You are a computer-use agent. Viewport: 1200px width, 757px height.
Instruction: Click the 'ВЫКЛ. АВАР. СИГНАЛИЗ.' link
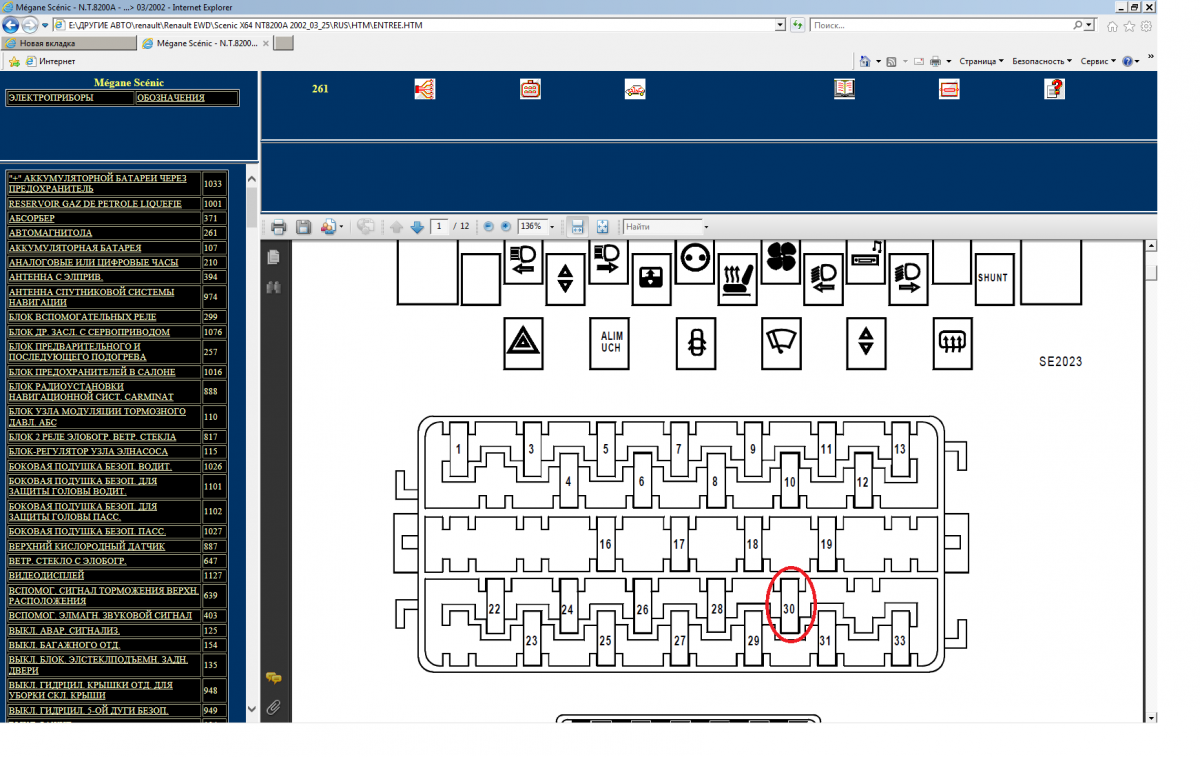pyautogui.click(x=64, y=631)
